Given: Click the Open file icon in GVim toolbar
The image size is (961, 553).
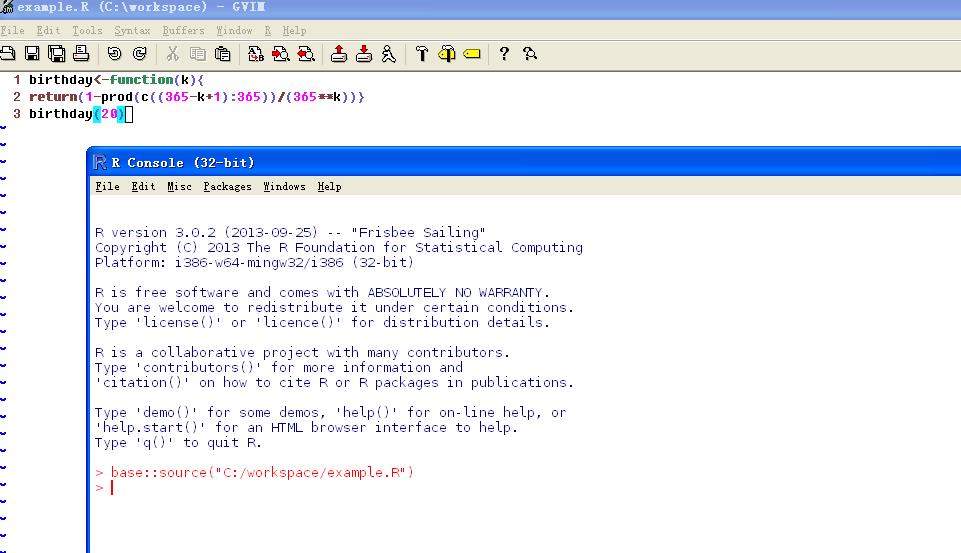Looking at the screenshot, I should pyautogui.click(x=7, y=54).
